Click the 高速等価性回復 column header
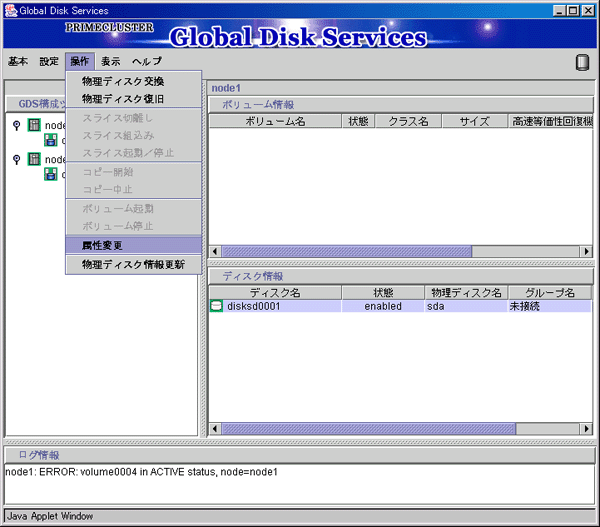Screen dimensions: 600x527 551,121
